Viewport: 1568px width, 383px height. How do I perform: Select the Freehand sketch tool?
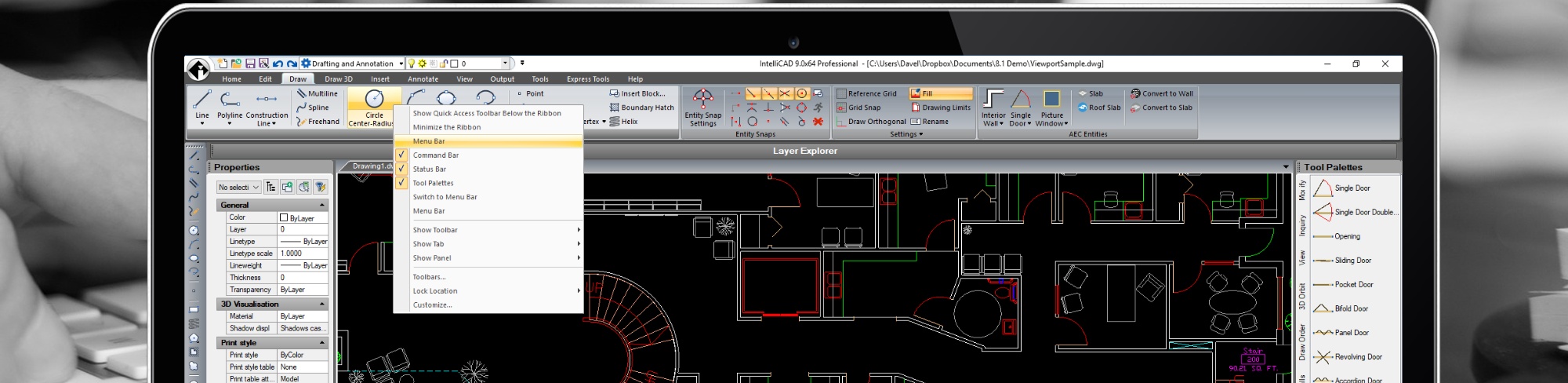[318, 122]
